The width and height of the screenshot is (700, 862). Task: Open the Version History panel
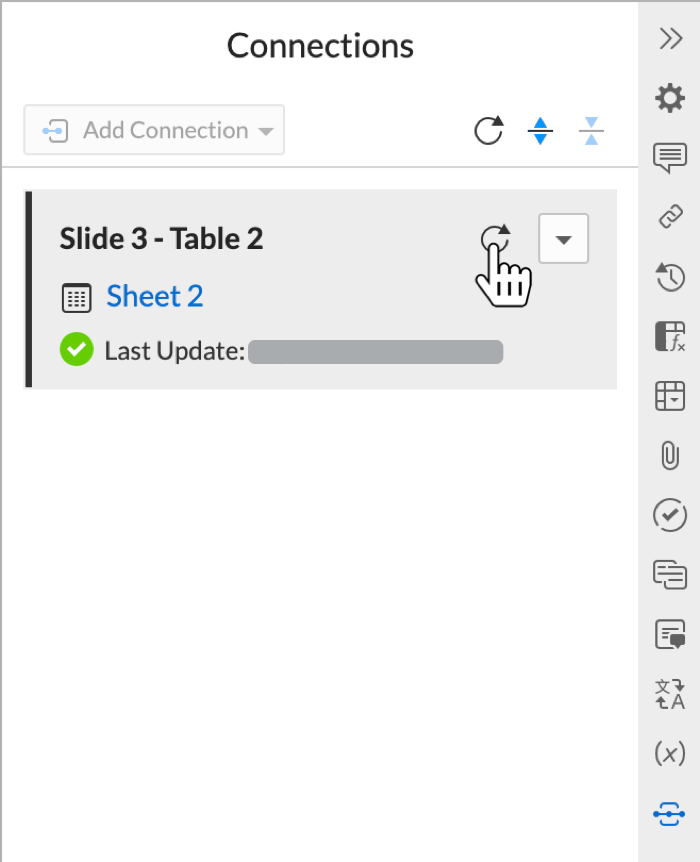(x=669, y=276)
